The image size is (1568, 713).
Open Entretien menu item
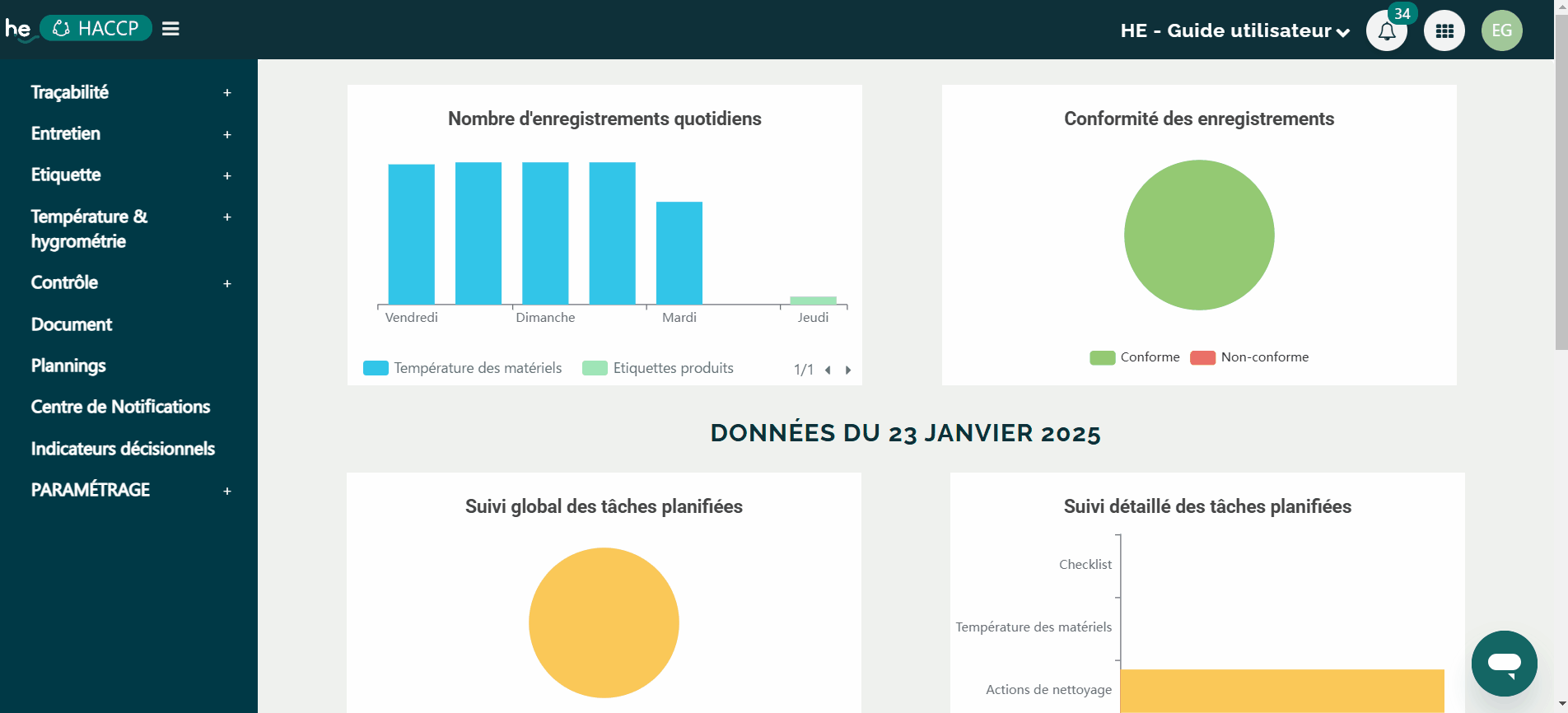coord(66,133)
